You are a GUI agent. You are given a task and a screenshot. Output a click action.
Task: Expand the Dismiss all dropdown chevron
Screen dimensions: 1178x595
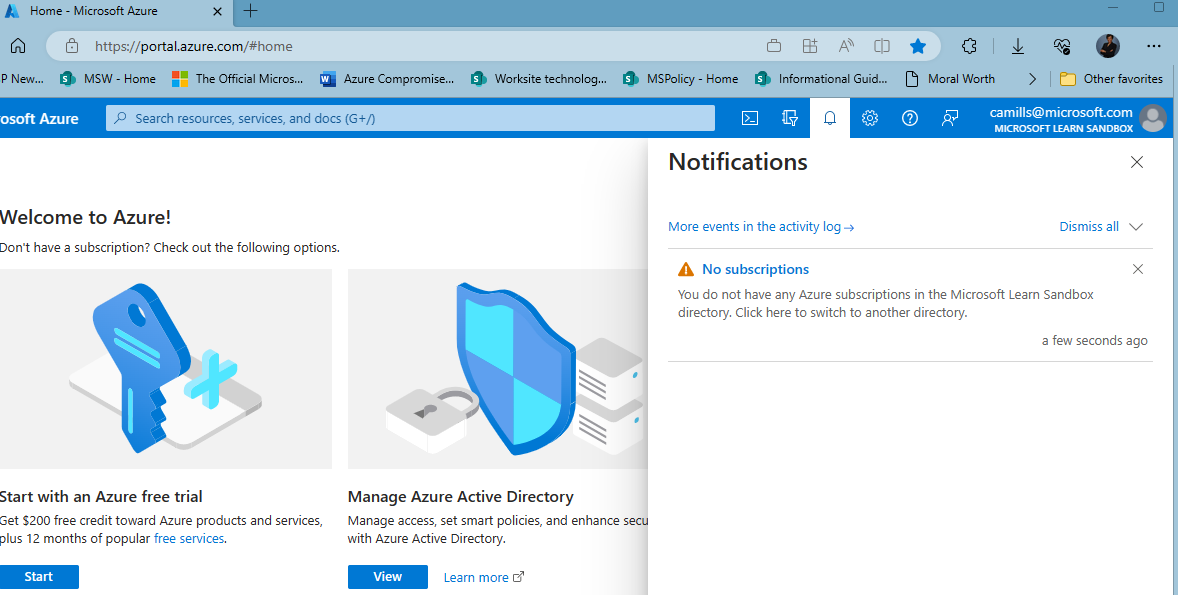pyautogui.click(x=1136, y=227)
